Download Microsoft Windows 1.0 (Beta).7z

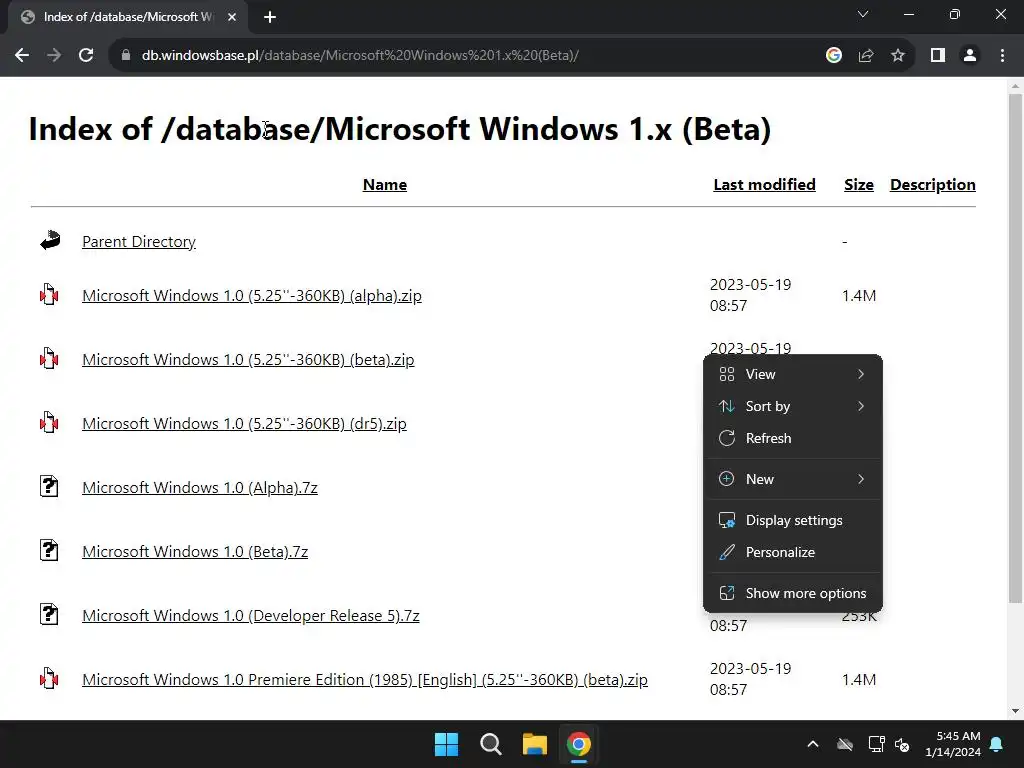click(x=195, y=552)
